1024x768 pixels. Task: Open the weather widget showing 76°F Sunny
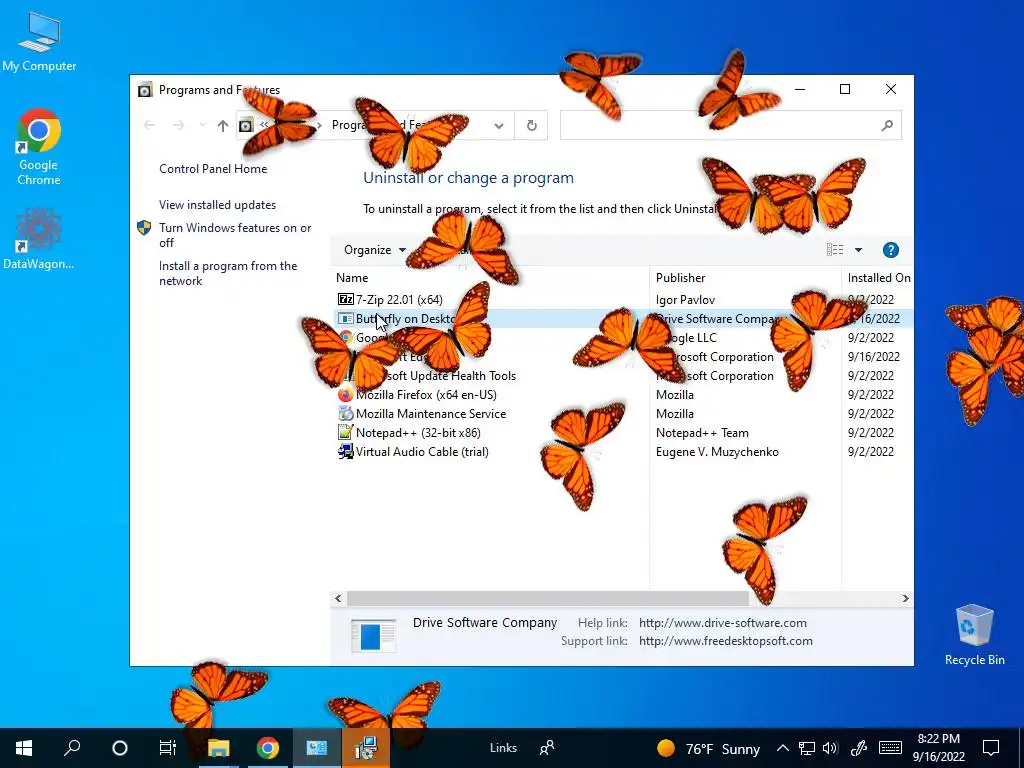pyautogui.click(x=709, y=748)
